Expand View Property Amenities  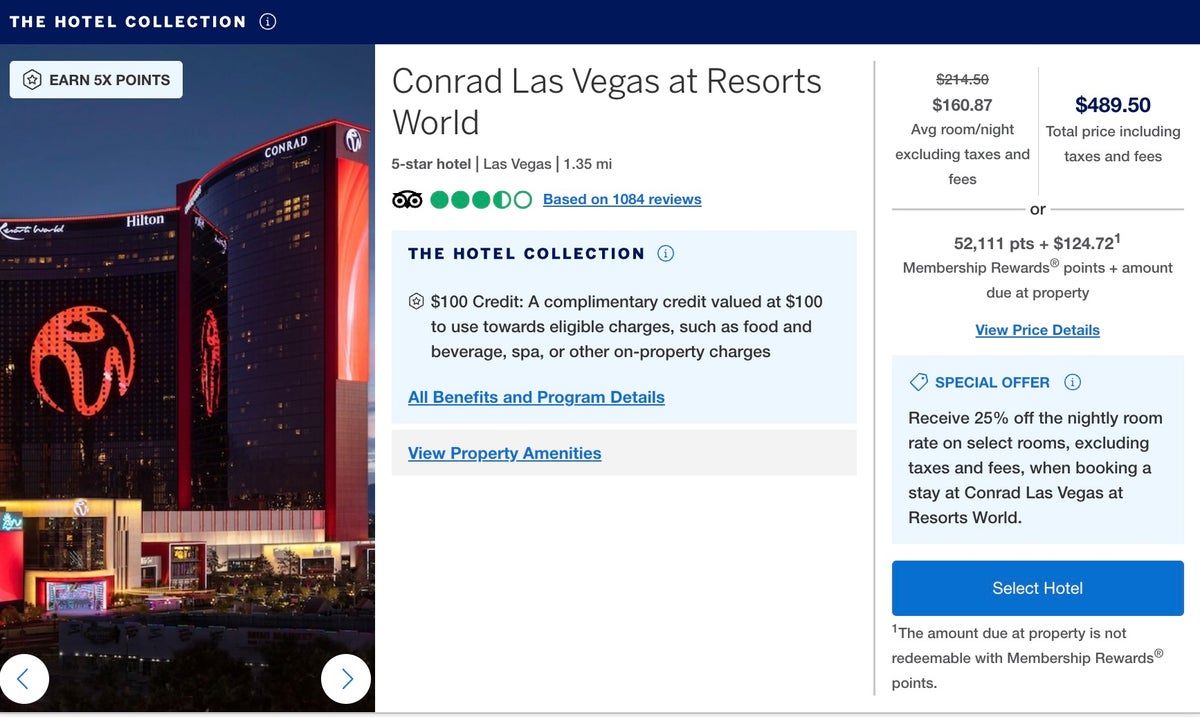tap(504, 453)
